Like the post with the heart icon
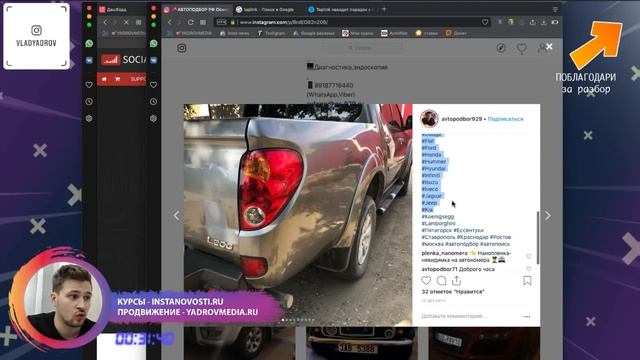640x360 pixels. coord(426,280)
